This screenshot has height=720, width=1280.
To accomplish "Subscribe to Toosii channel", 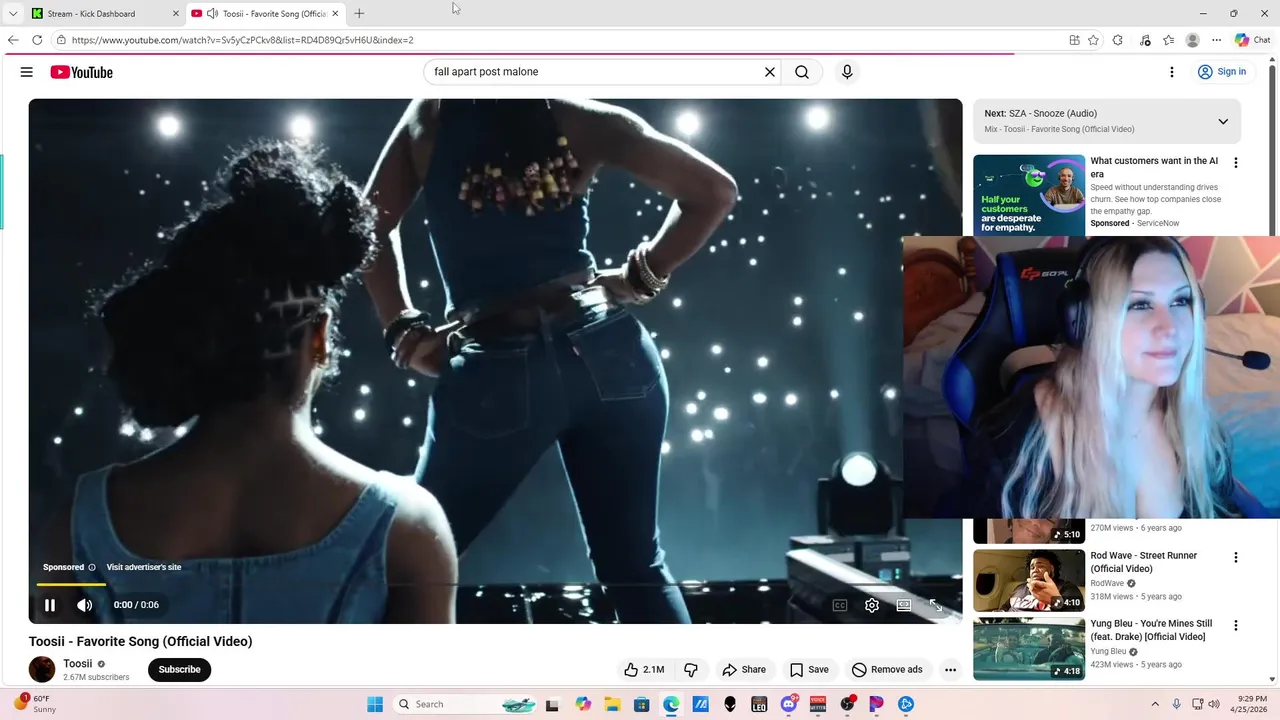I will coord(179,670).
